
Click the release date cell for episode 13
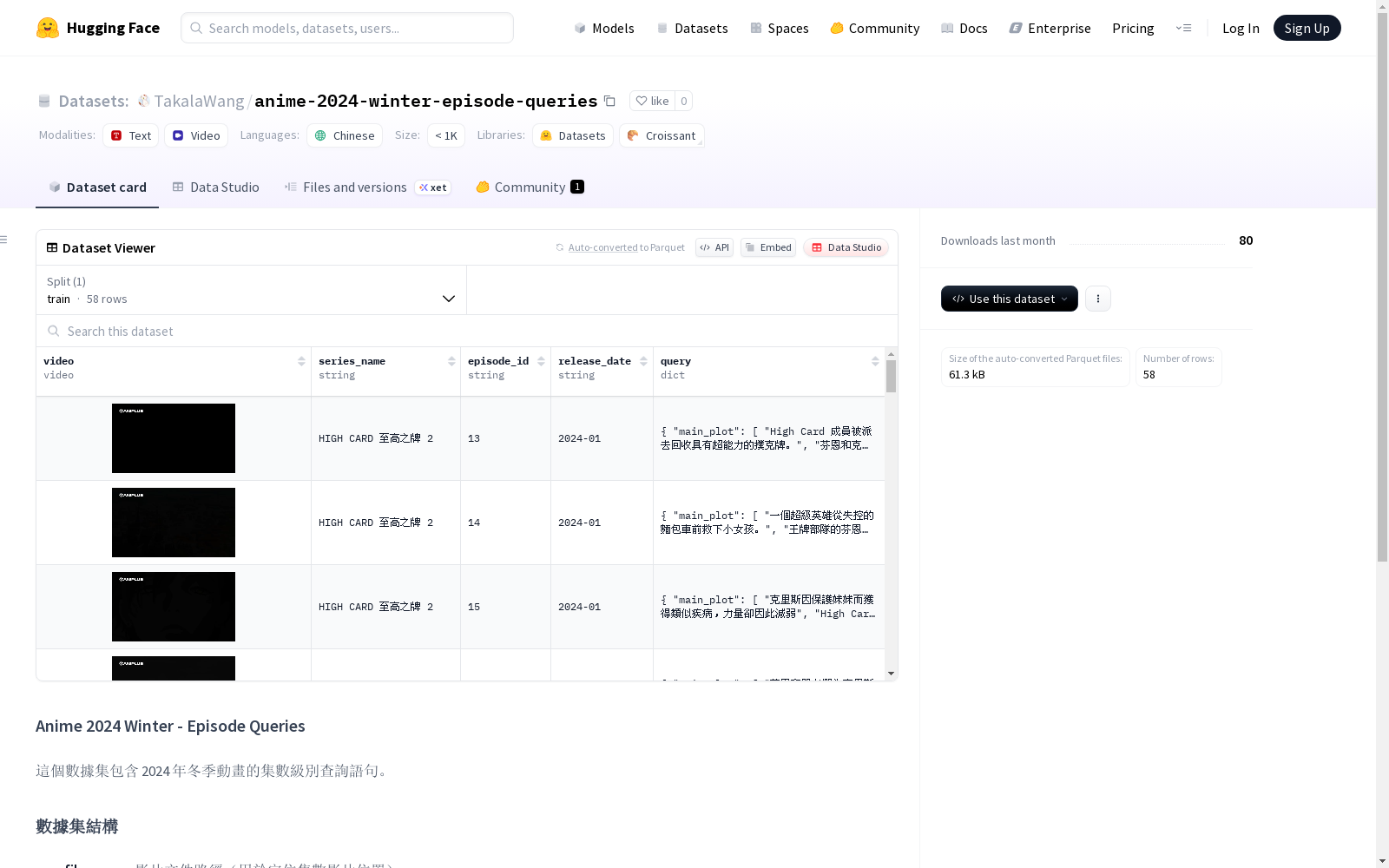click(x=602, y=438)
